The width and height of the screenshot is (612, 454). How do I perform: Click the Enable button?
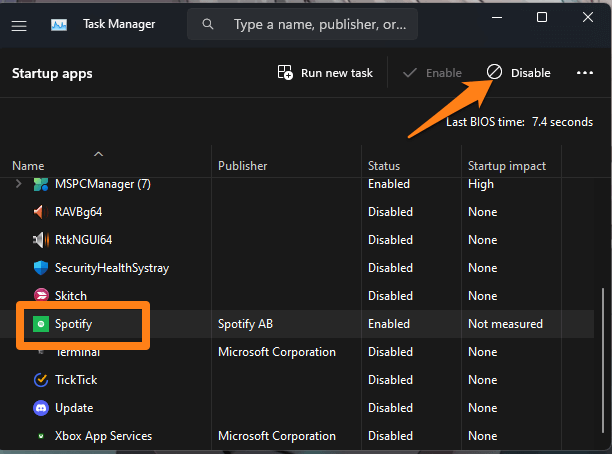pyautogui.click(x=432, y=73)
